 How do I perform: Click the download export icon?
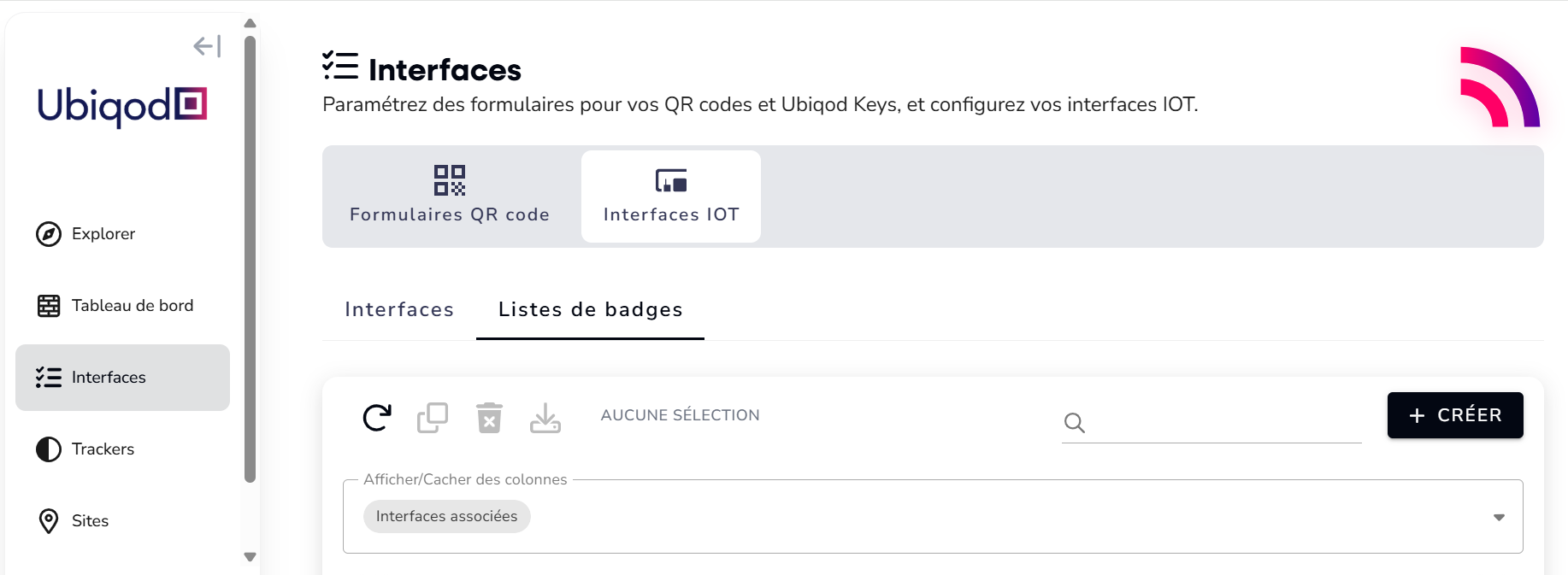point(545,418)
